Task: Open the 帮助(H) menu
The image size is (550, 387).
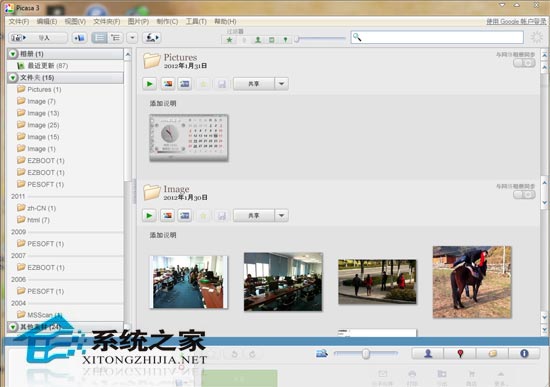Action: coord(225,22)
